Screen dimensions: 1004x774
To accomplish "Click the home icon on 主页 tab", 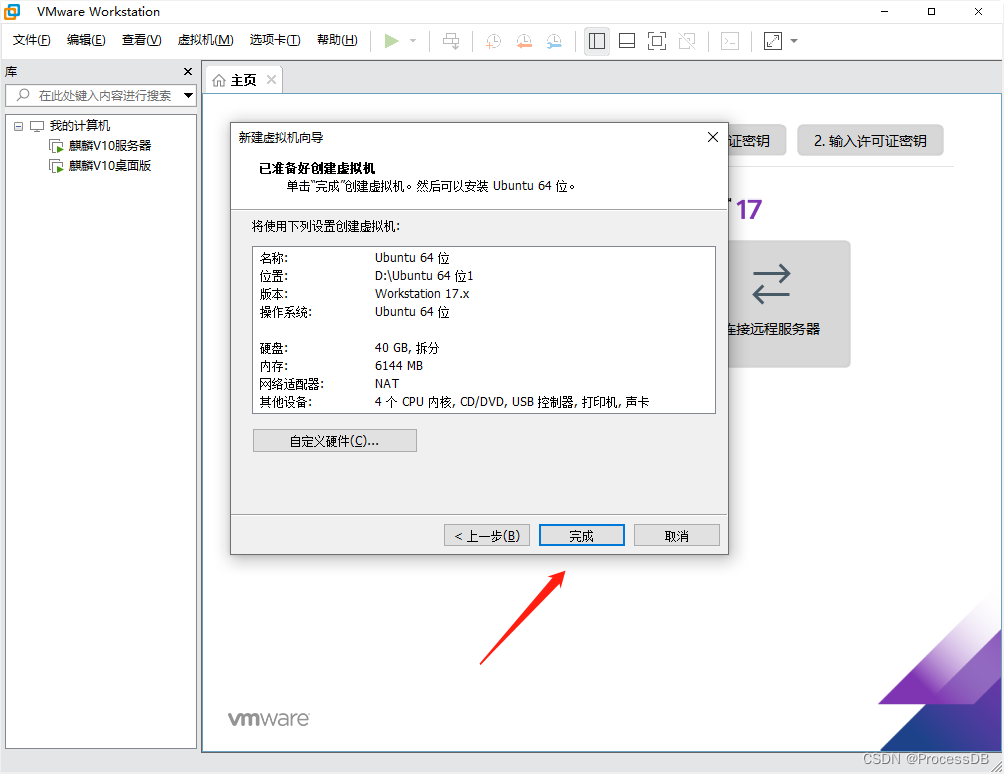I will (219, 80).
